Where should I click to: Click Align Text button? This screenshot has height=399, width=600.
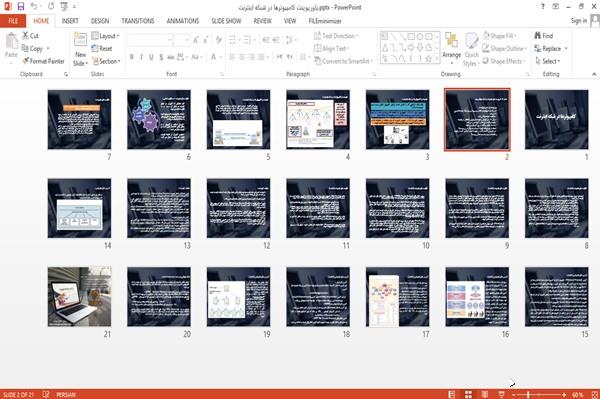pyautogui.click(x=332, y=49)
